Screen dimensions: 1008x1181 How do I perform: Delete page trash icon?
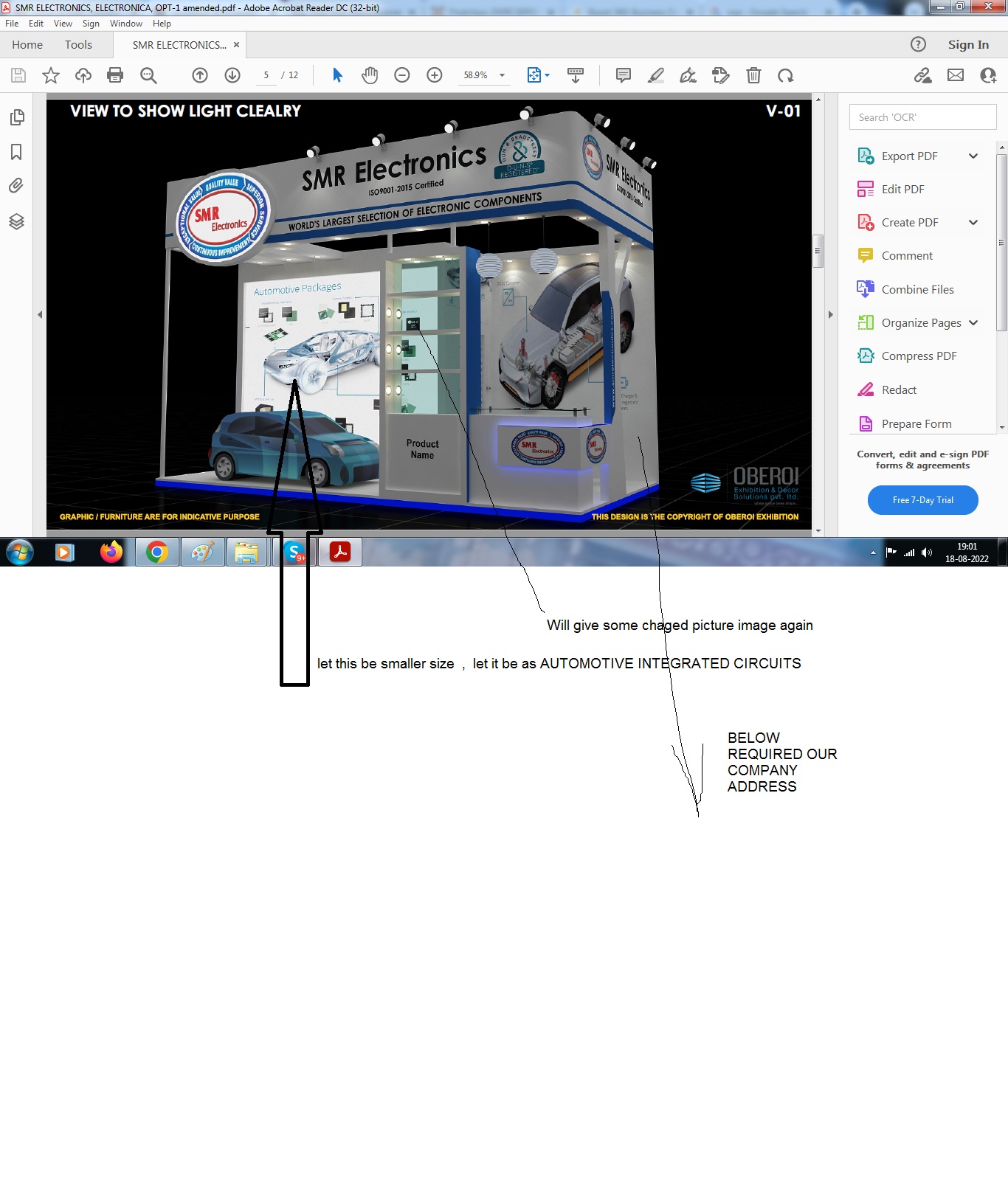(x=753, y=75)
